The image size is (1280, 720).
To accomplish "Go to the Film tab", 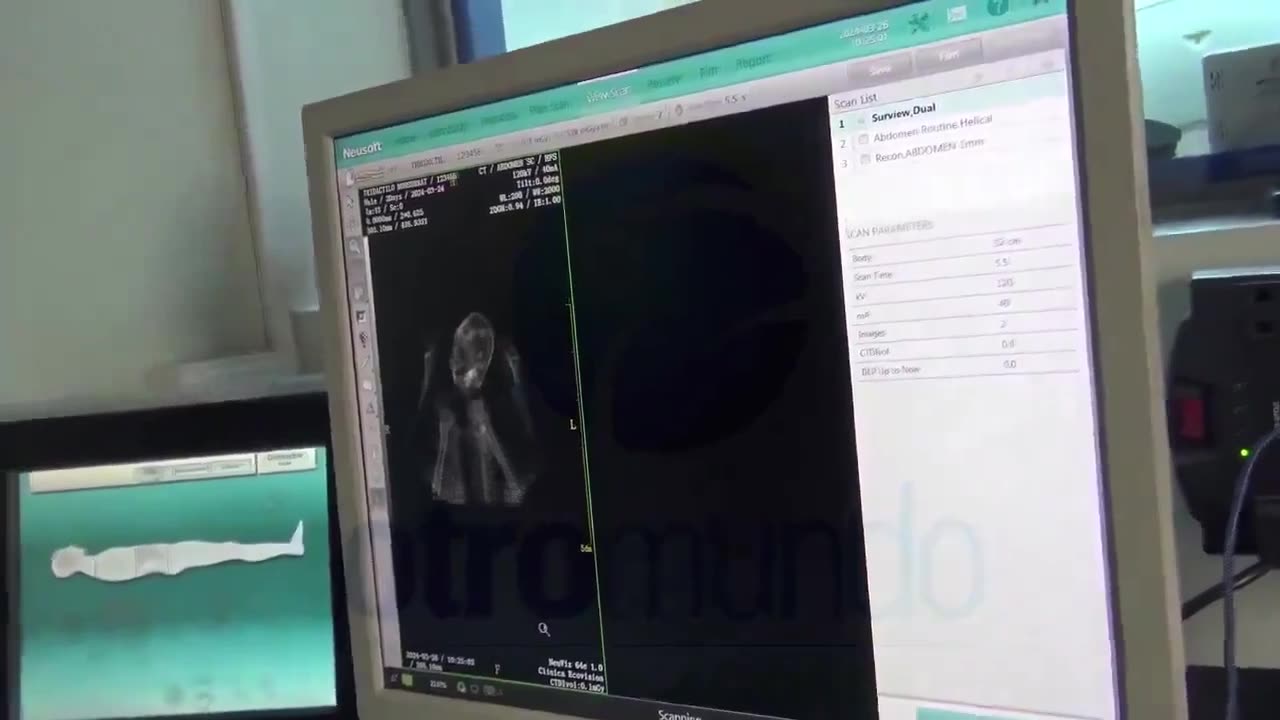I will coord(709,73).
